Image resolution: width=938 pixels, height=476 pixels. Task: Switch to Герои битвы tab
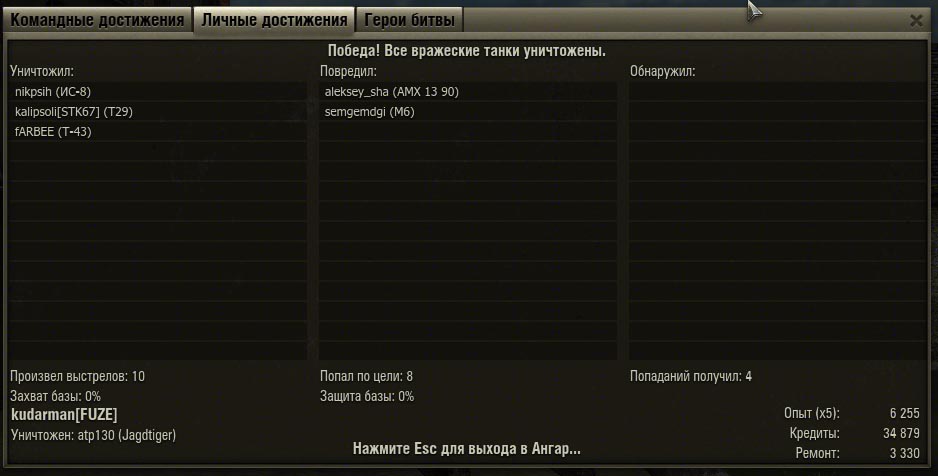click(410, 20)
